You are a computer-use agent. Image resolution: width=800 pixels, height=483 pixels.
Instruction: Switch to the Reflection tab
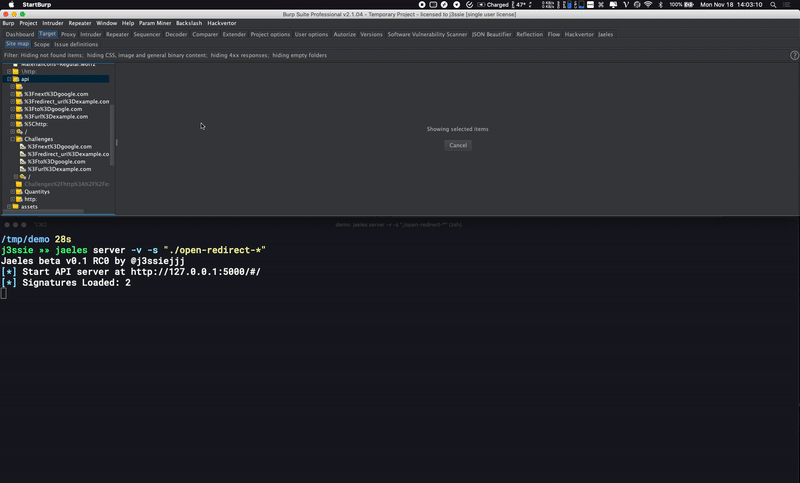pyautogui.click(x=529, y=34)
